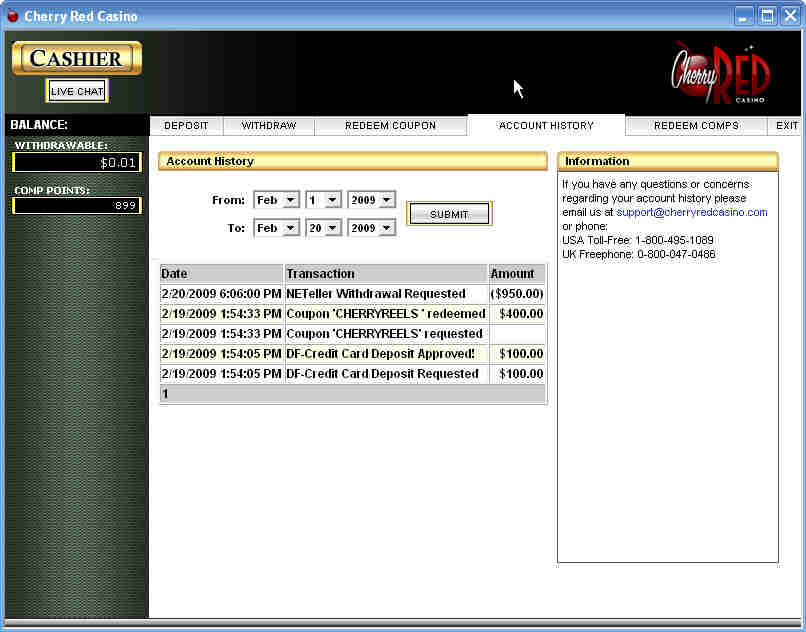The width and height of the screenshot is (806, 632).
Task: Select the Account History tab
Action: tap(546, 125)
